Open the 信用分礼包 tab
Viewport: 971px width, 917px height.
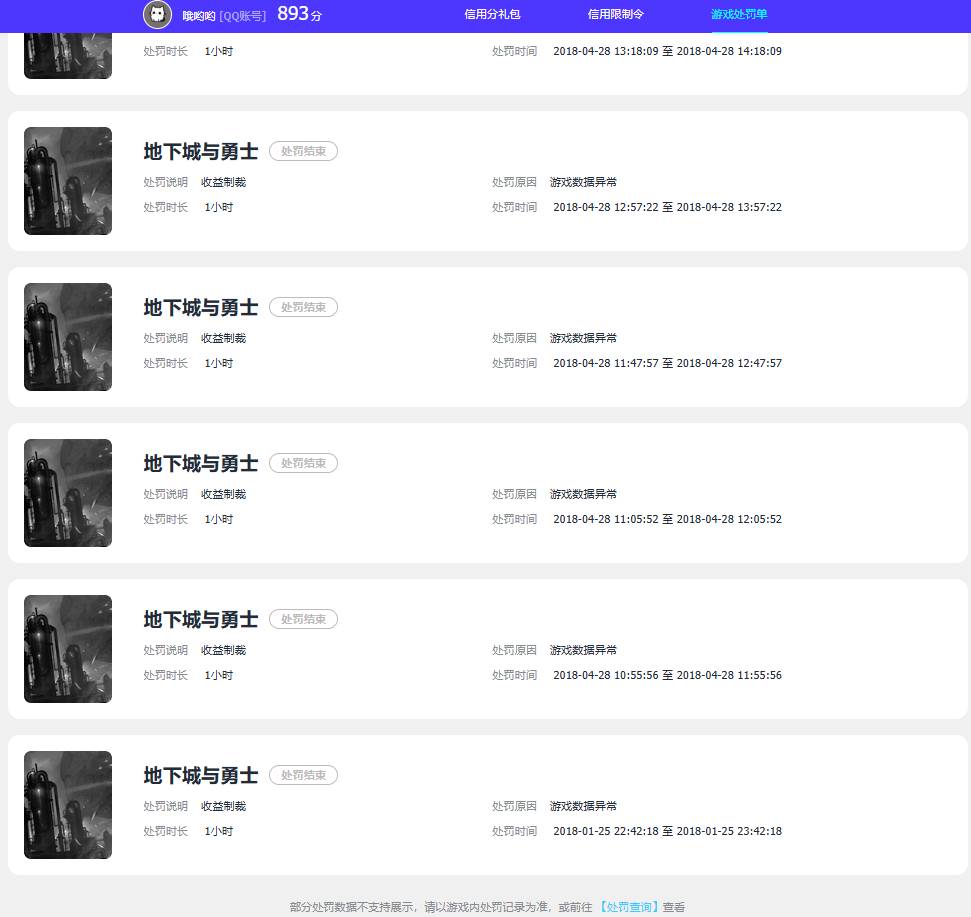(492, 15)
